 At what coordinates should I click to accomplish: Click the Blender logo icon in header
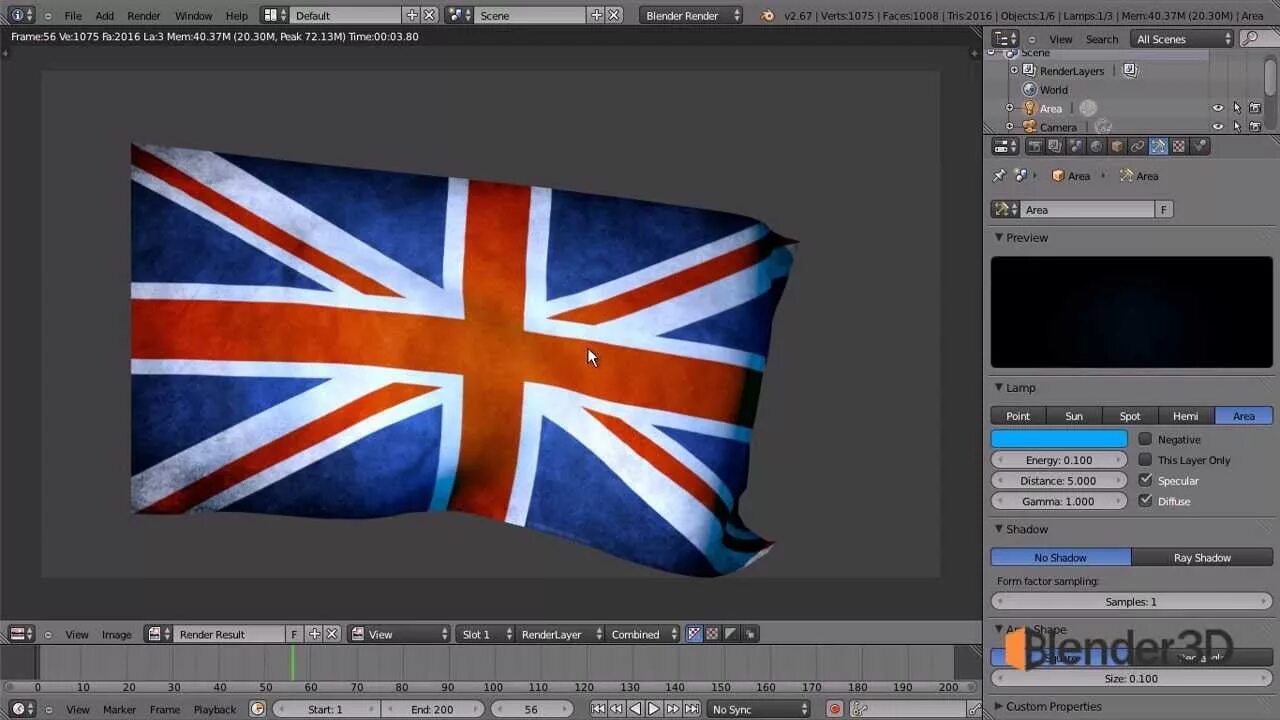tap(767, 15)
